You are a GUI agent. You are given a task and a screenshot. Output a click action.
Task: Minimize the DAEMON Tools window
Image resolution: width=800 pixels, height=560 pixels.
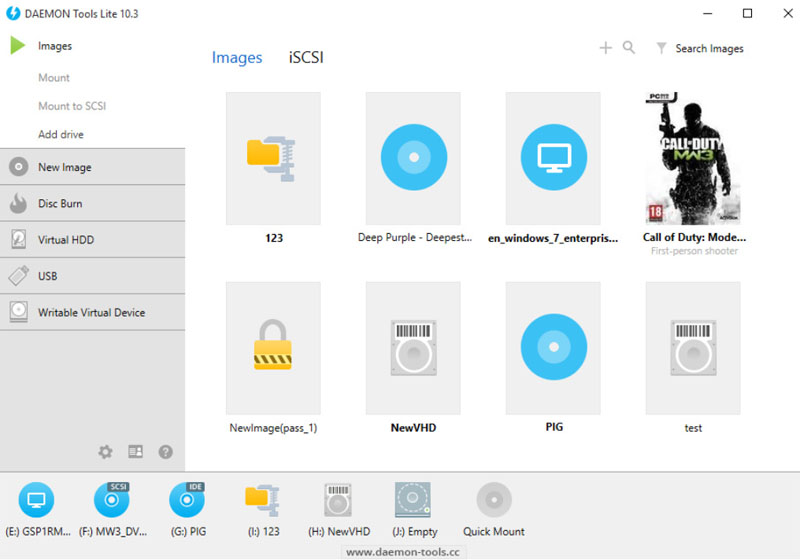708,13
